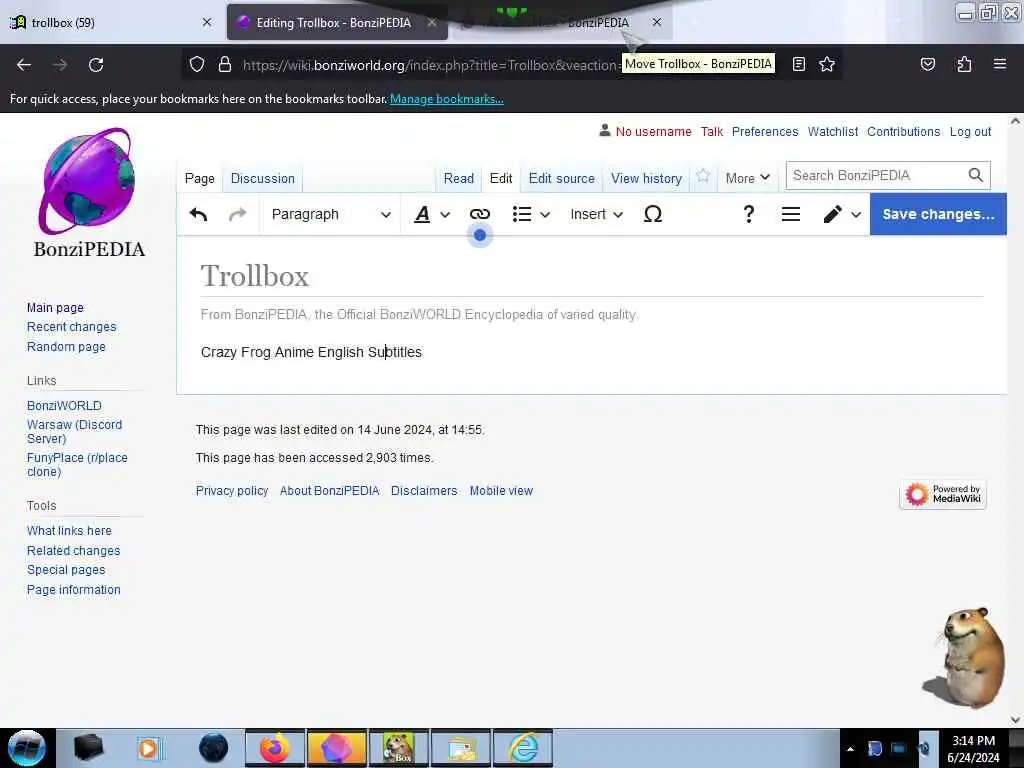Screen dimensions: 1024x768
Task: Open the Watchlist link
Action: coord(833,131)
